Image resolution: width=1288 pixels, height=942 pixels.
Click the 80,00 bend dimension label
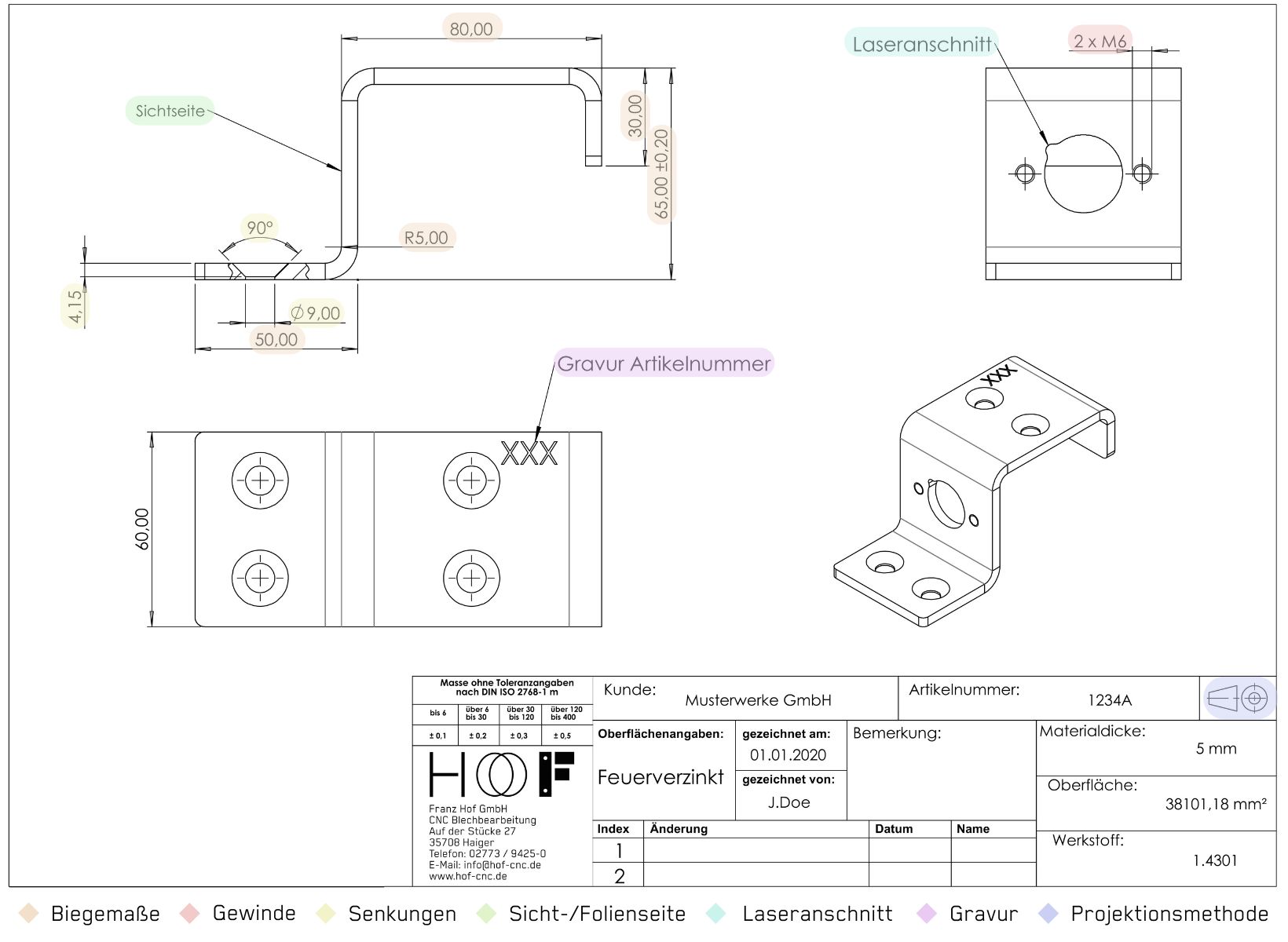coord(471,29)
